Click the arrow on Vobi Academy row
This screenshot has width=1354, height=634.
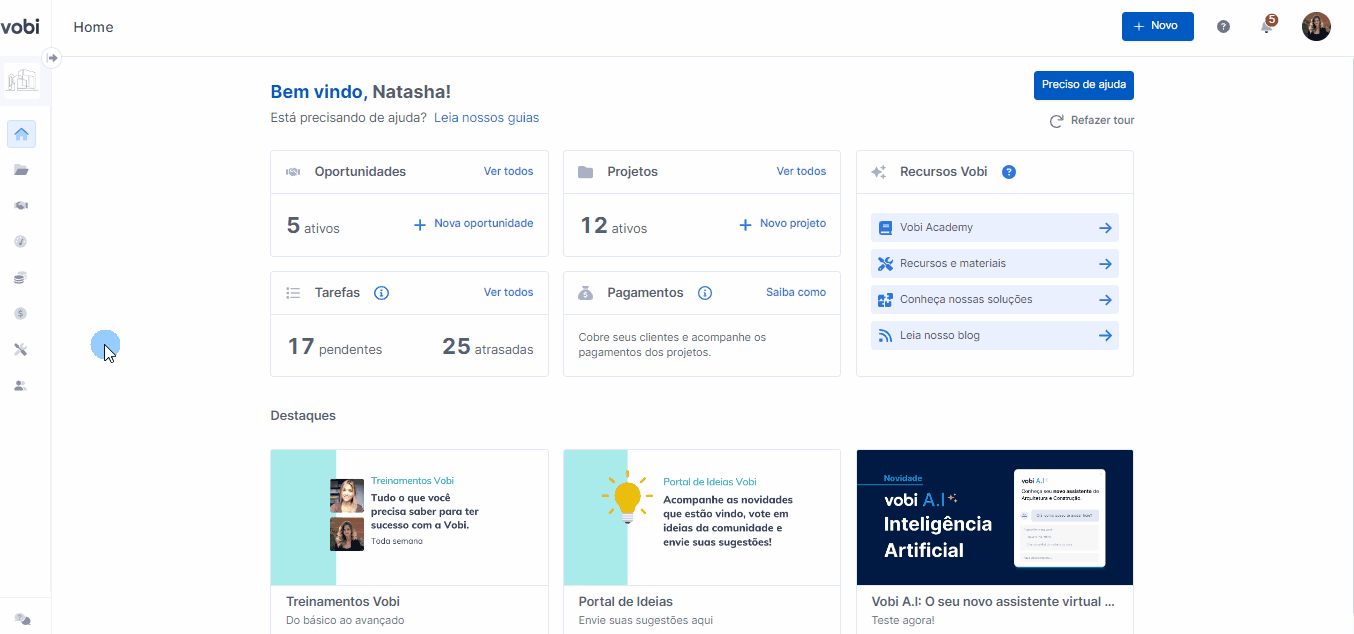click(1105, 228)
